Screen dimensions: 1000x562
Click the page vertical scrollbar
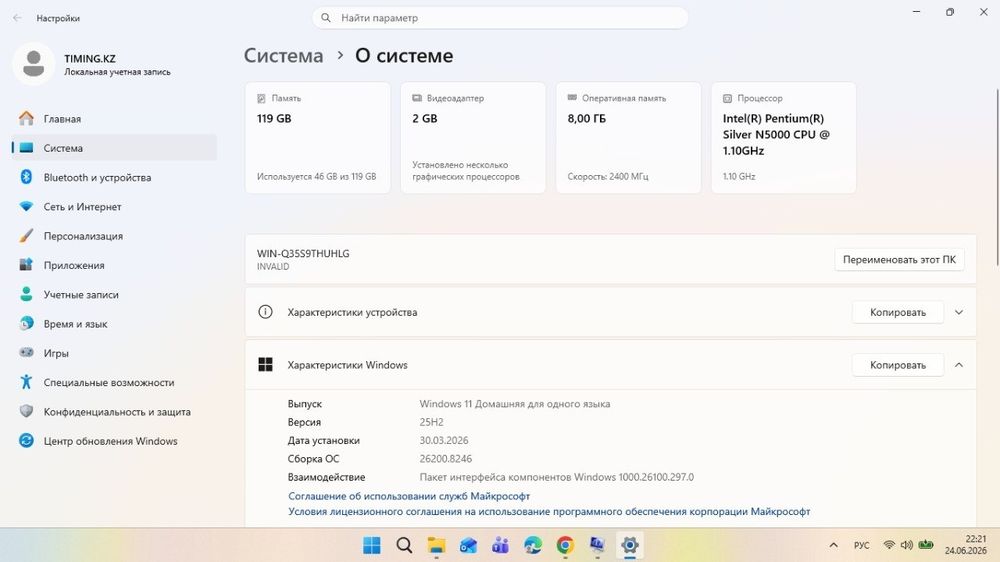coord(997,177)
